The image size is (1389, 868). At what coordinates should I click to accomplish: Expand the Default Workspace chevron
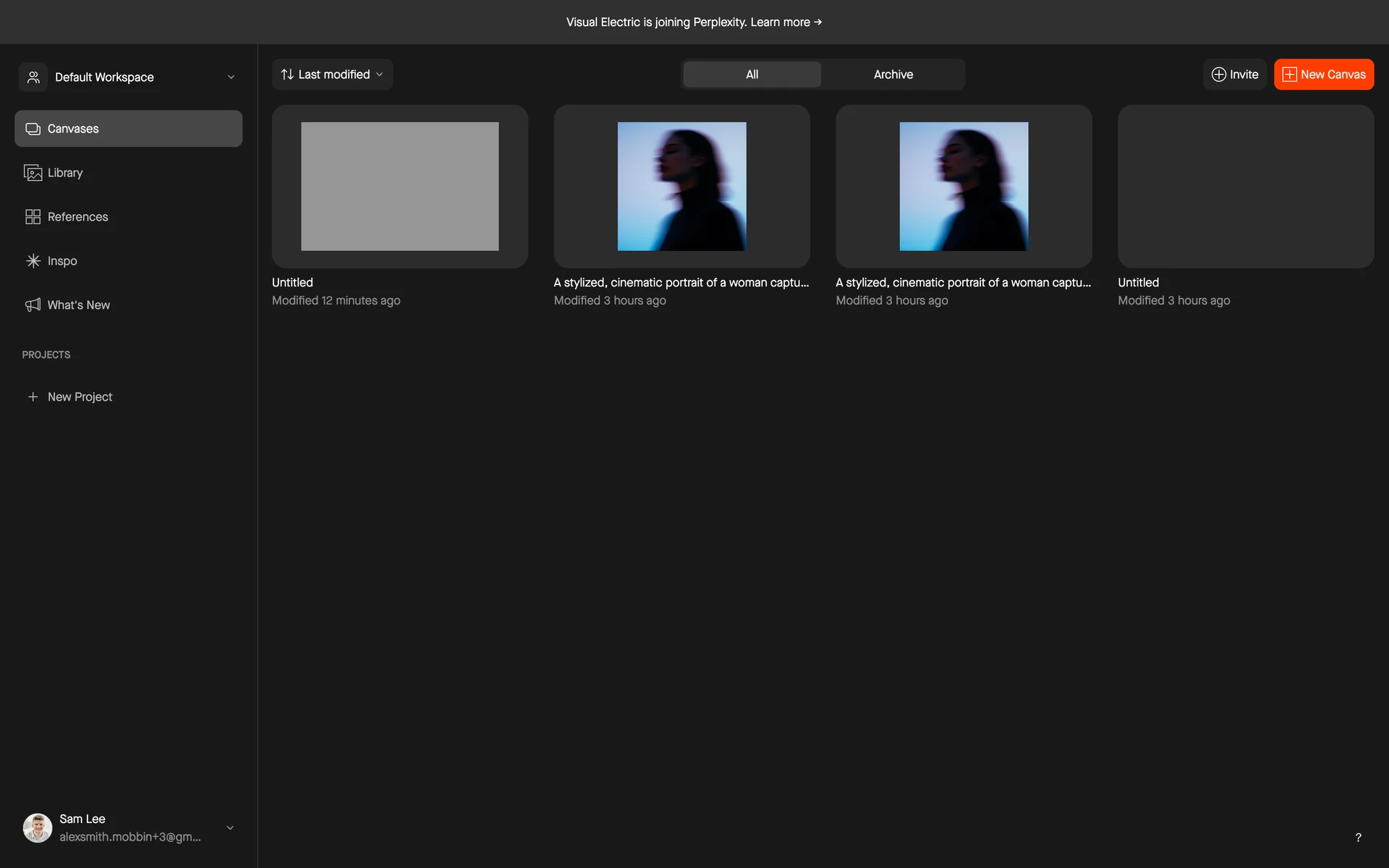coord(231,77)
